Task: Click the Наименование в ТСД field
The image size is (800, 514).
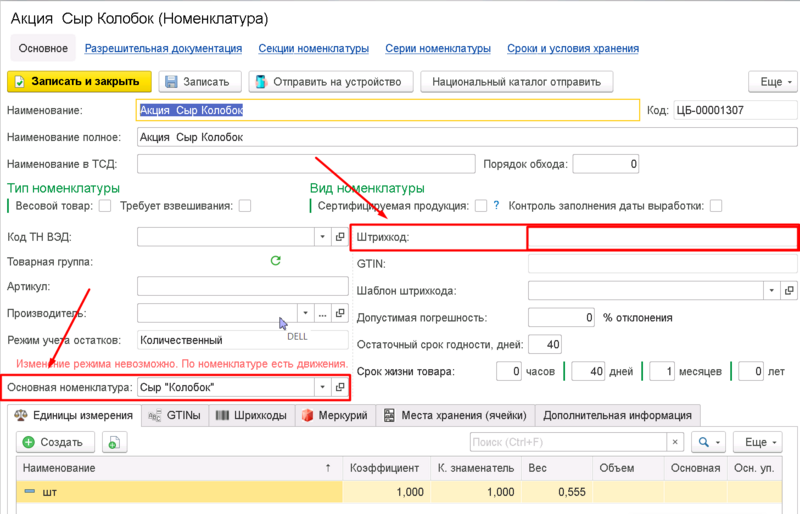Action: click(306, 164)
